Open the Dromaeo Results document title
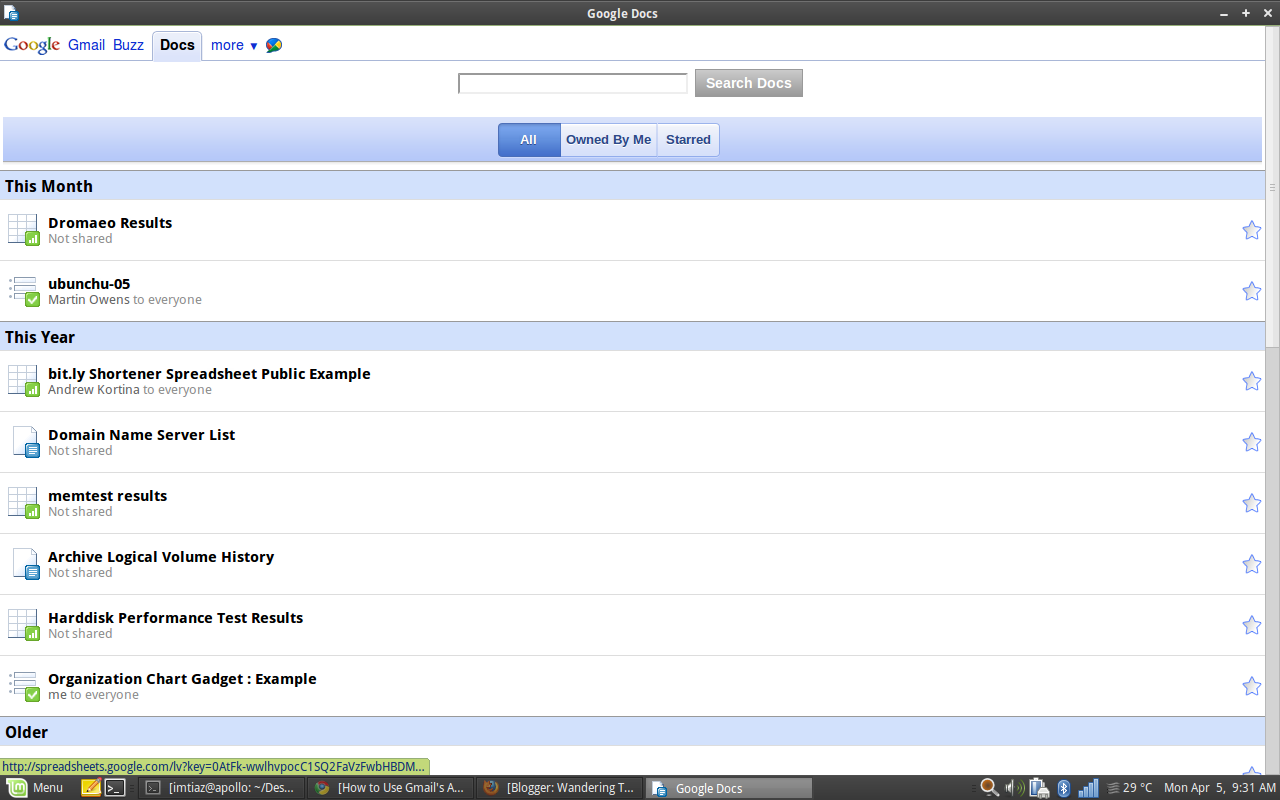 point(110,223)
